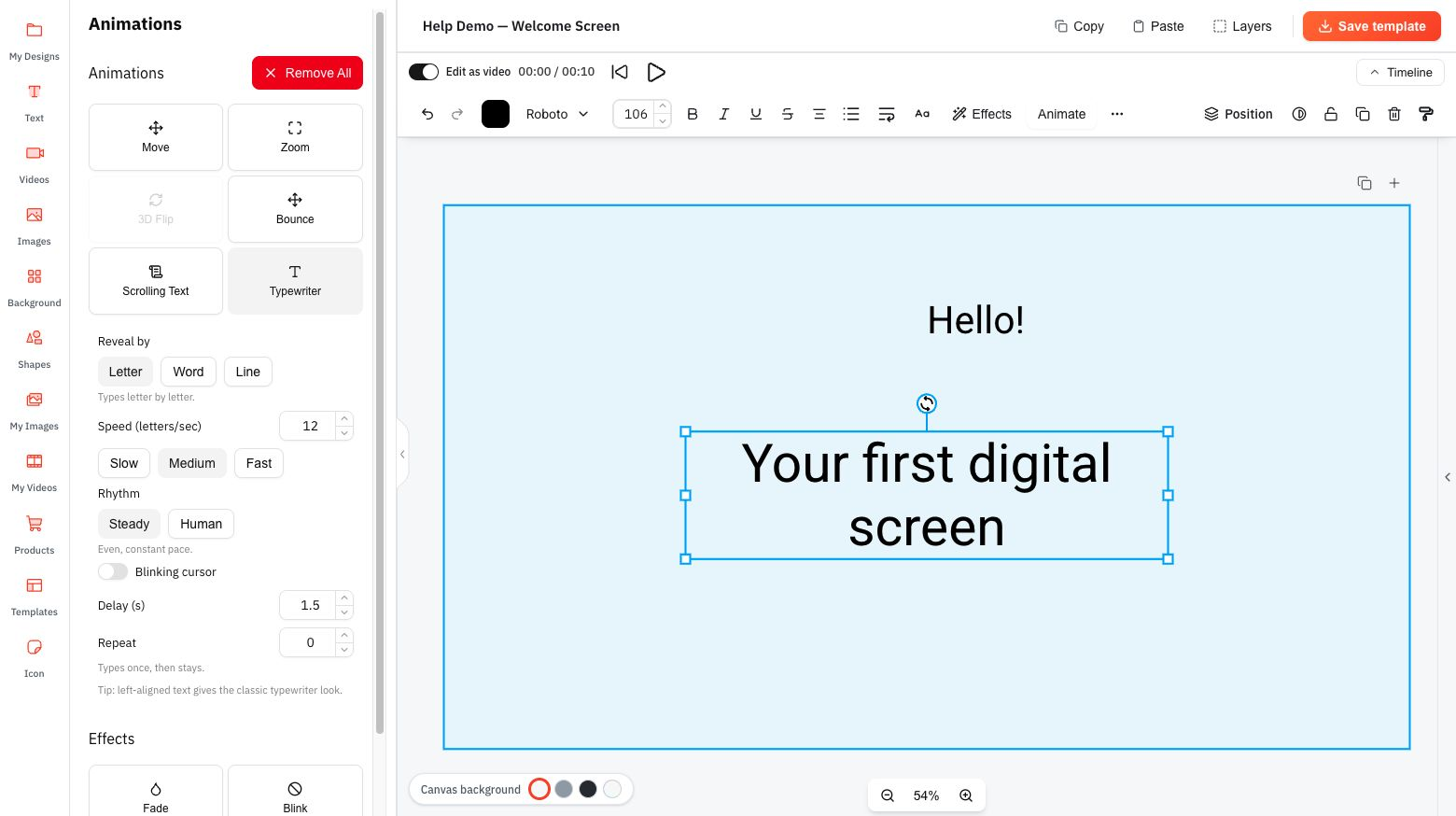The height and width of the screenshot is (816, 1456).
Task: Open the text color swatch
Action: click(x=496, y=114)
